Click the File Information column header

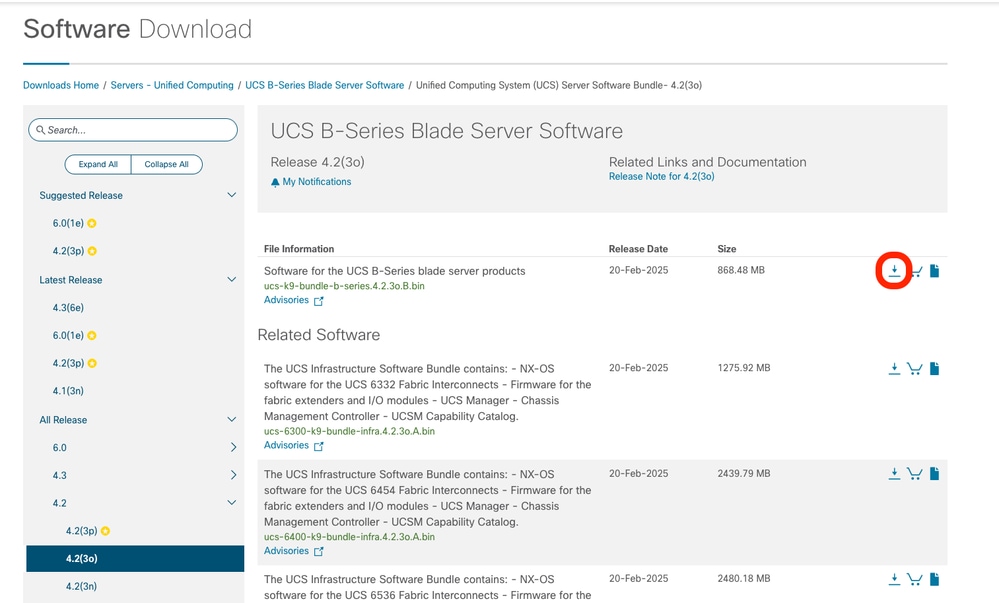[299, 249]
